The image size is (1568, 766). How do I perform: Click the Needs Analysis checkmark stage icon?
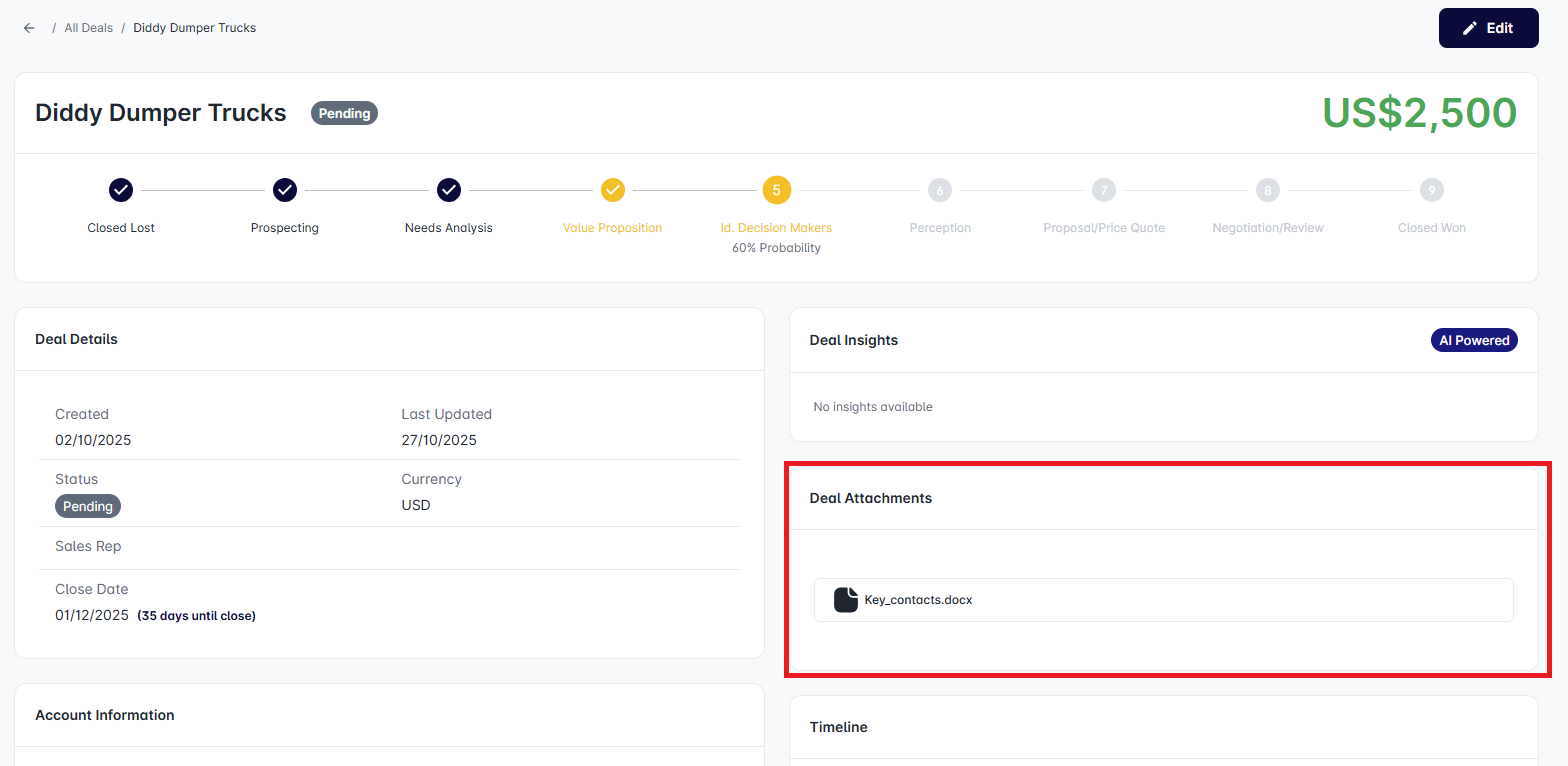[x=449, y=190]
